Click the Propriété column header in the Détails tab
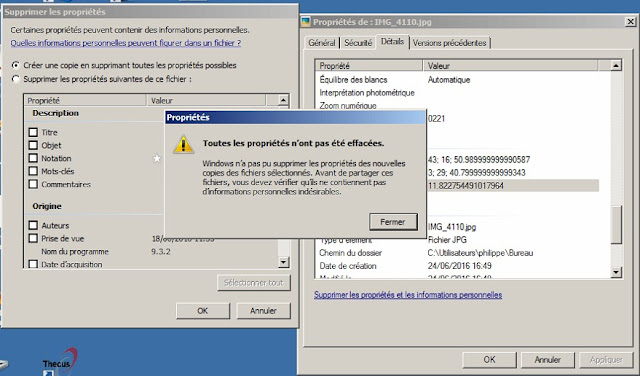 pos(369,65)
